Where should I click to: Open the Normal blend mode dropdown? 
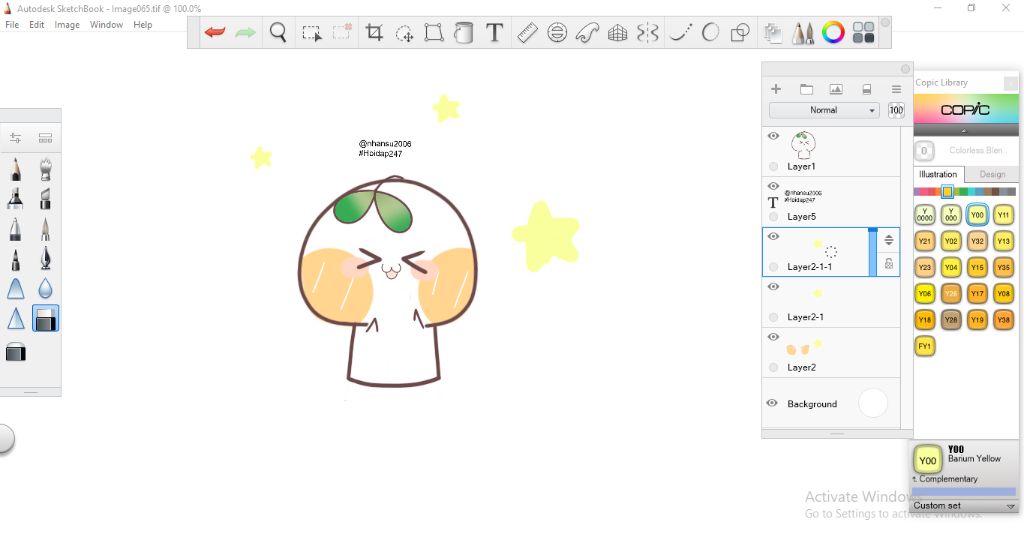click(824, 110)
